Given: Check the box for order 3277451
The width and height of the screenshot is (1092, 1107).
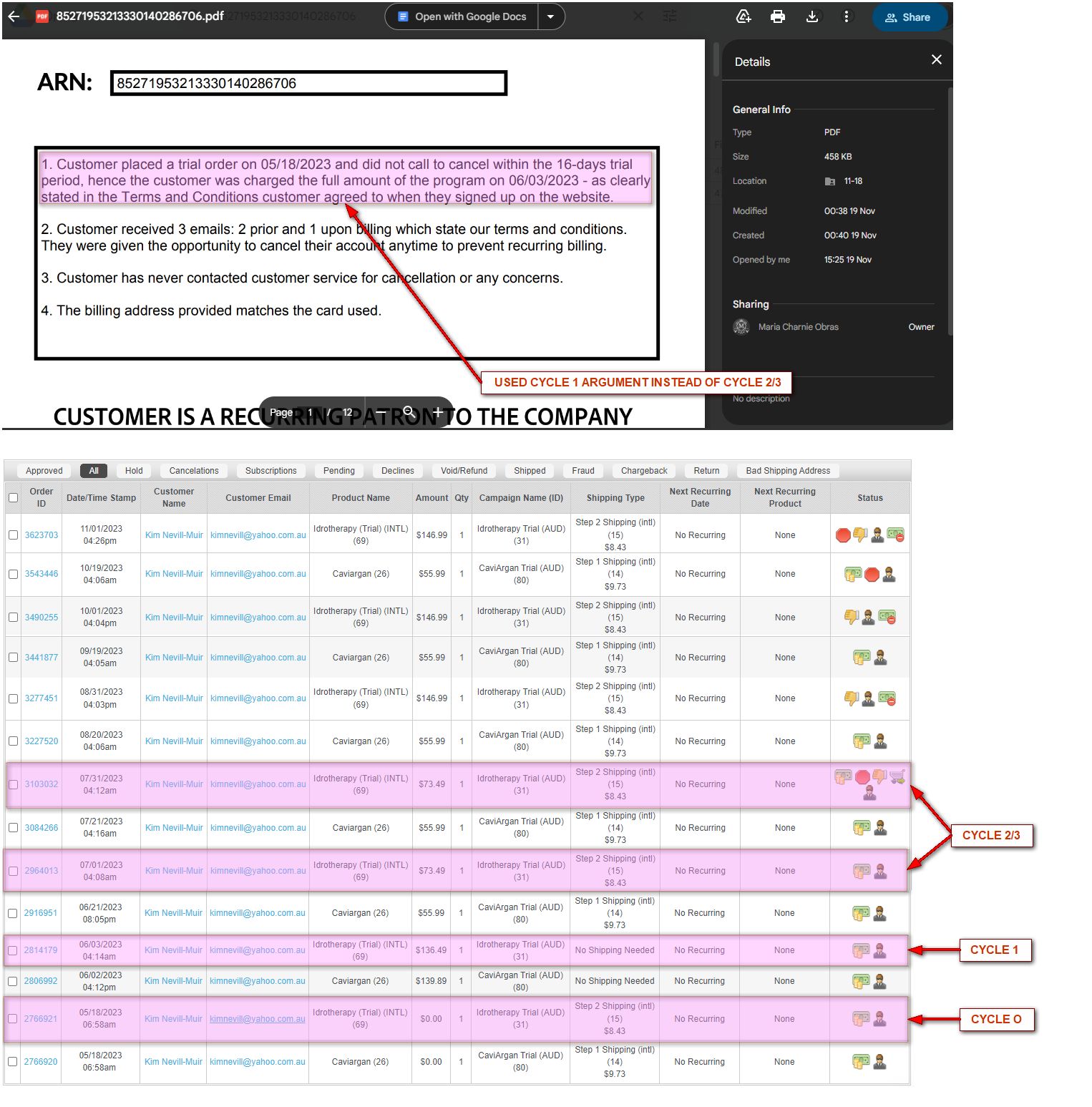Looking at the screenshot, I should click(x=13, y=698).
